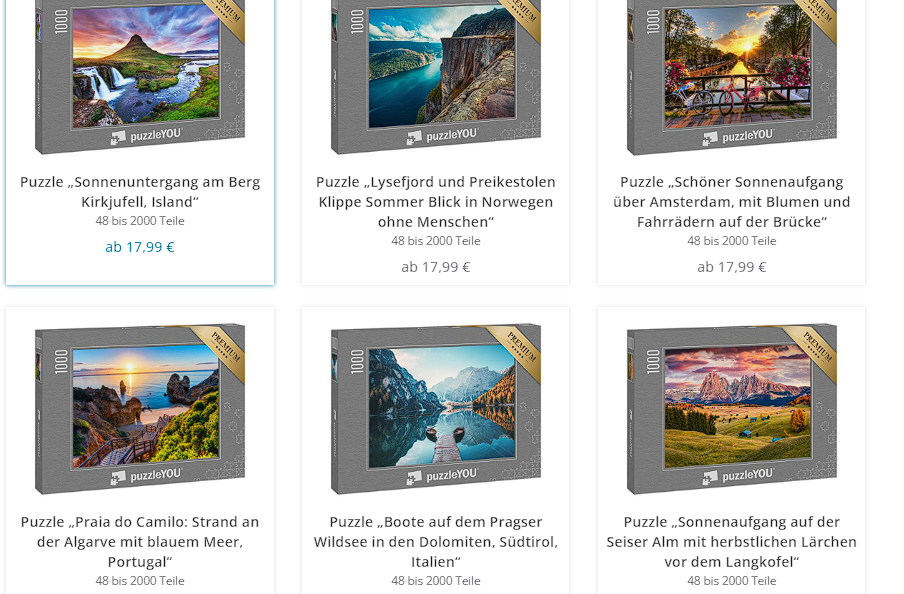Click the puzzleYOU logo on Seiser Alm box
The image size is (904, 594).
pyautogui.click(x=739, y=476)
